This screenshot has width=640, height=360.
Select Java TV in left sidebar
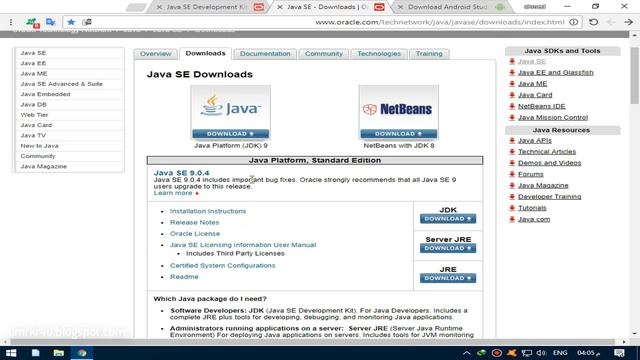pyautogui.click(x=69, y=135)
